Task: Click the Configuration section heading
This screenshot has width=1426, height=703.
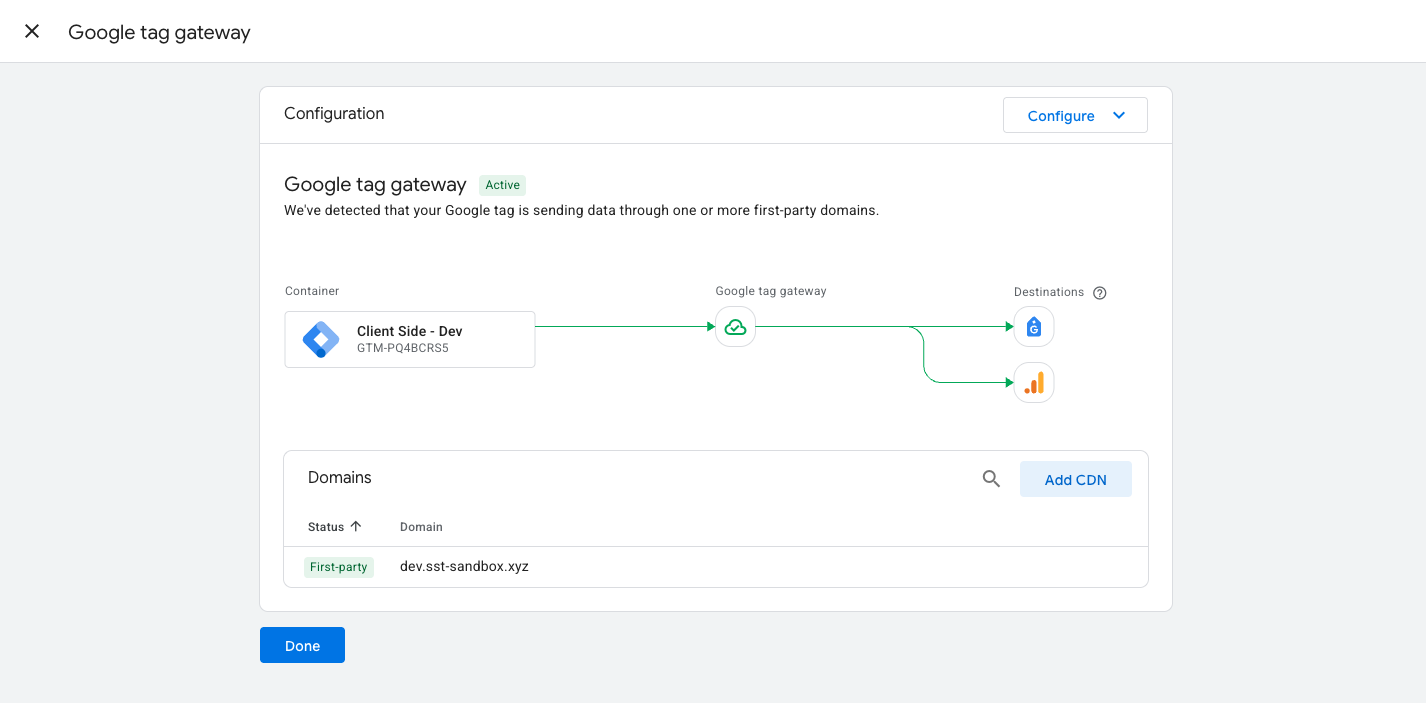Action: coord(334,114)
